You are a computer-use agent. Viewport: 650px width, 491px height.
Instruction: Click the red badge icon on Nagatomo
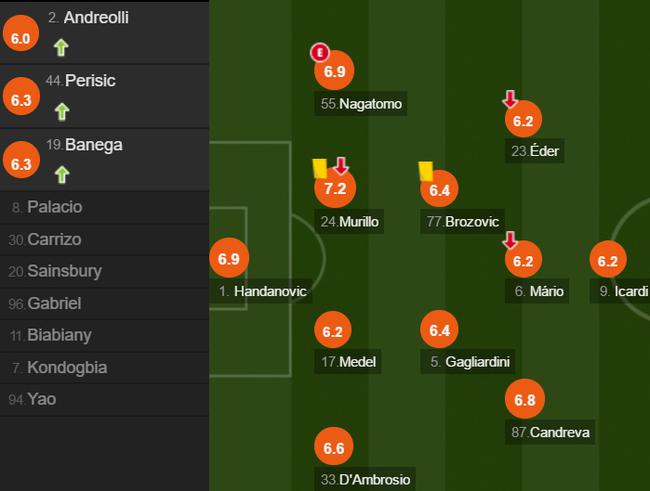click(320, 53)
